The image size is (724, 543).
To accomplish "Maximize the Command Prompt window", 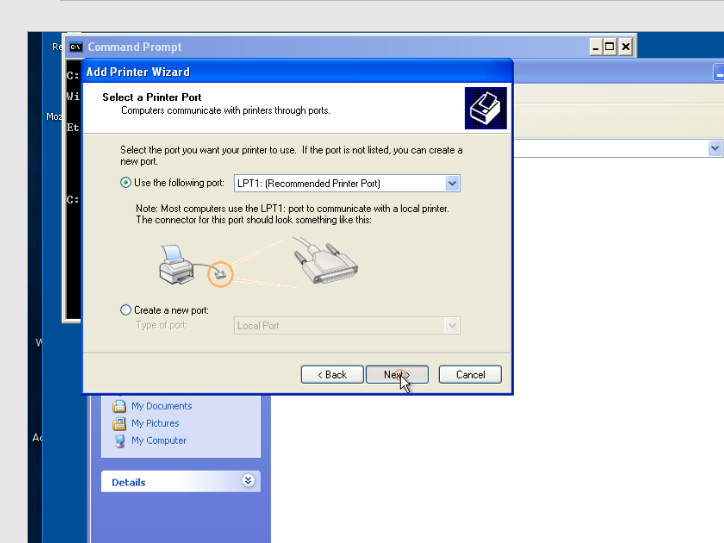I will [610, 47].
